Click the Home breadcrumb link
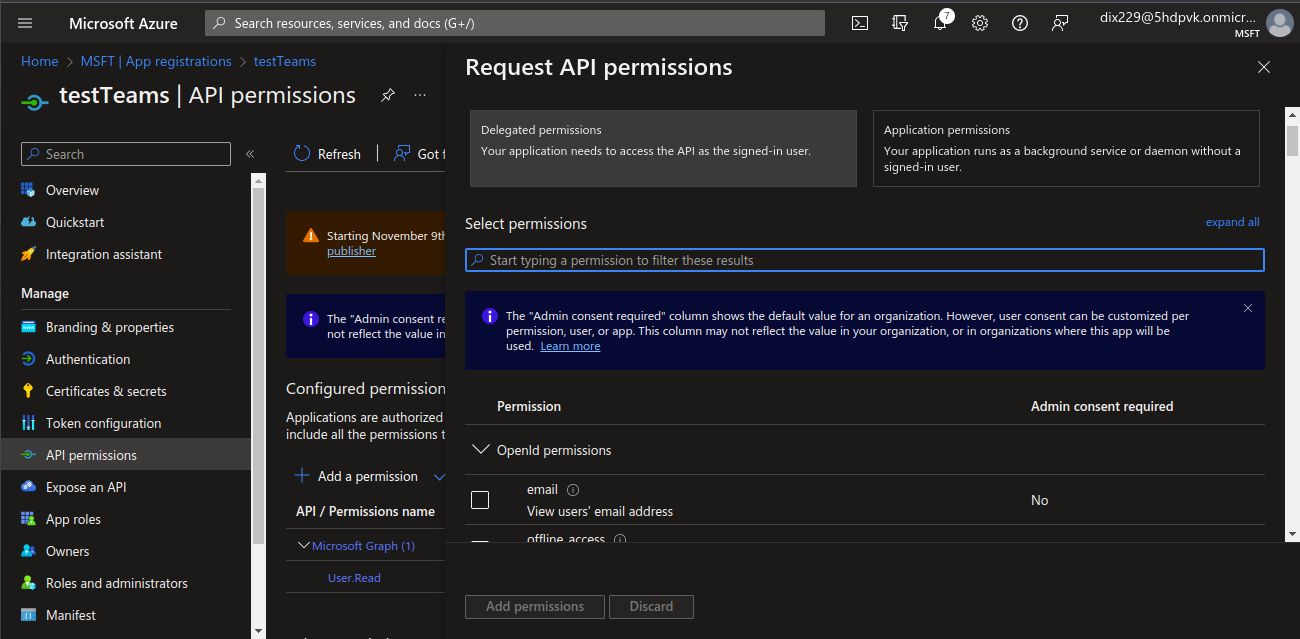The image size is (1300, 639). (x=40, y=61)
